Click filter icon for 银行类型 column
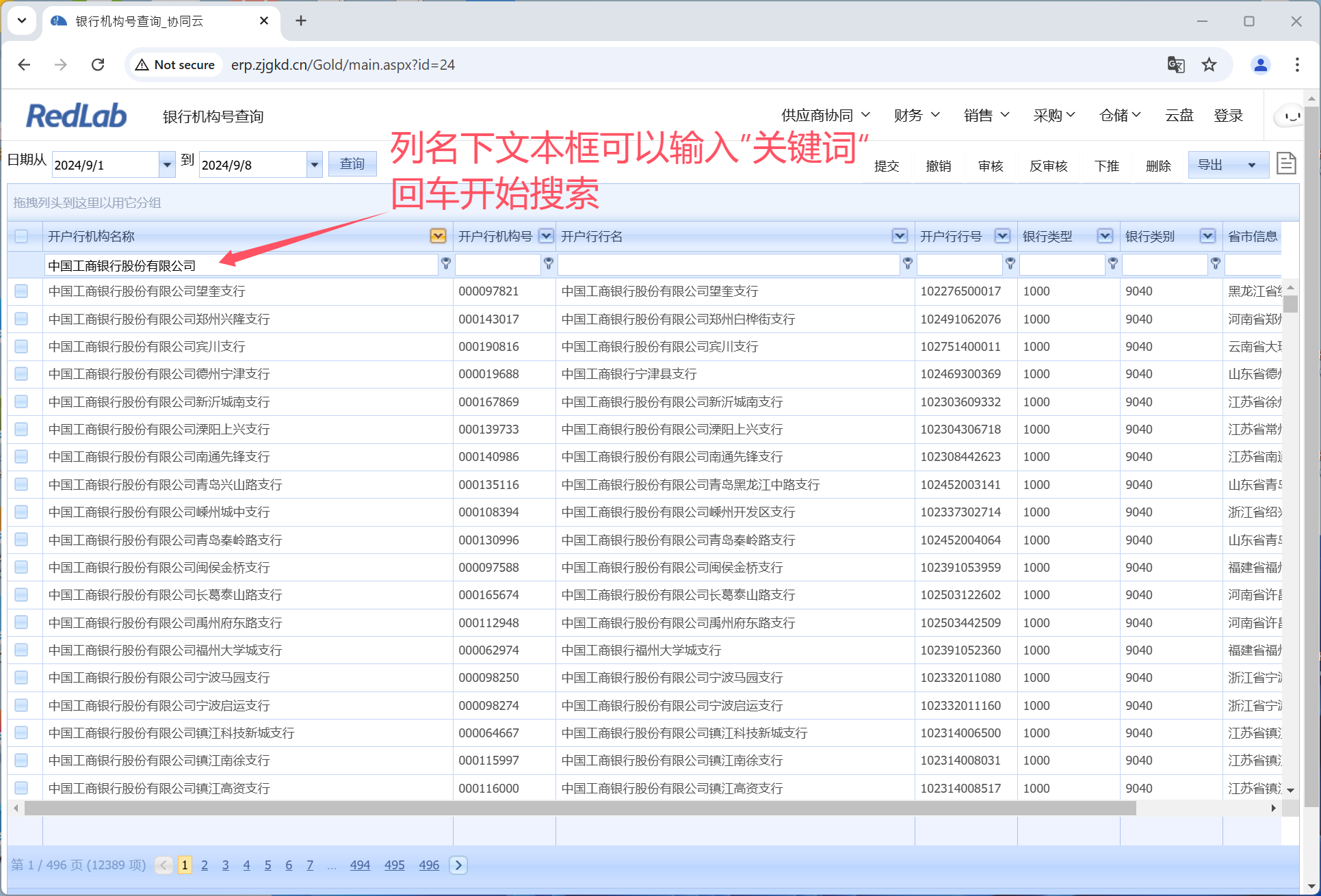The image size is (1321, 896). 1113,263
